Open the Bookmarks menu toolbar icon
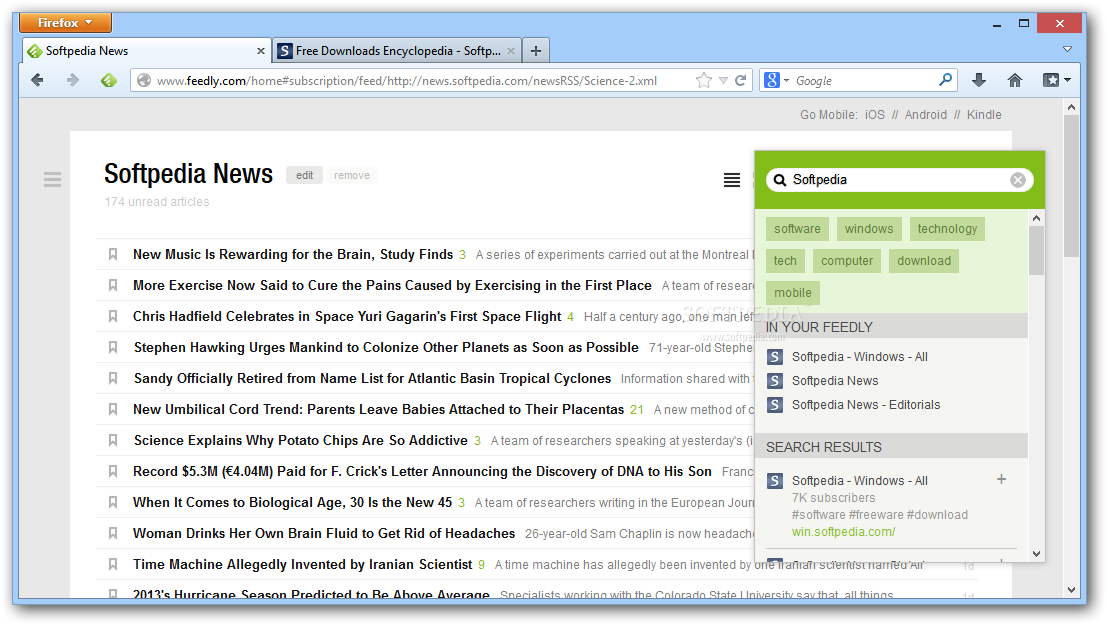1107x625 pixels. point(1051,81)
